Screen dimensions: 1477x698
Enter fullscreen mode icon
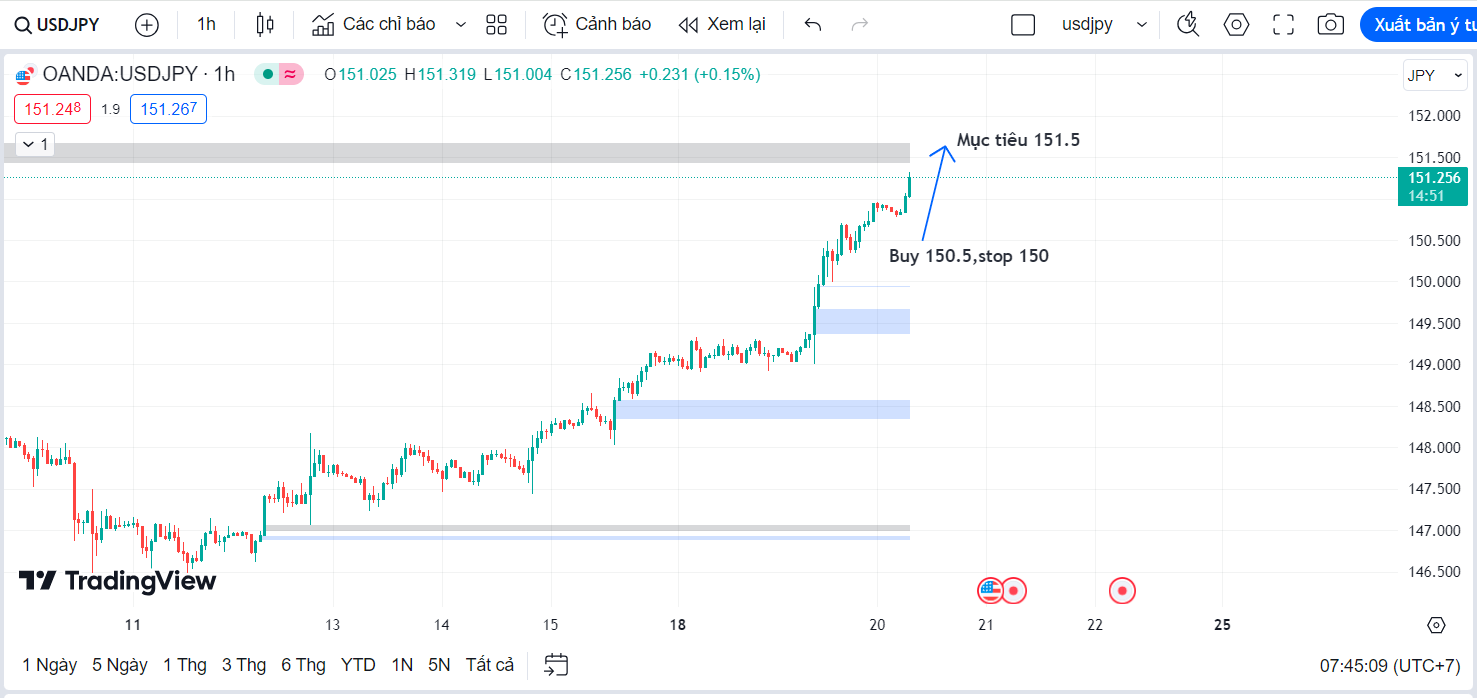[1283, 25]
